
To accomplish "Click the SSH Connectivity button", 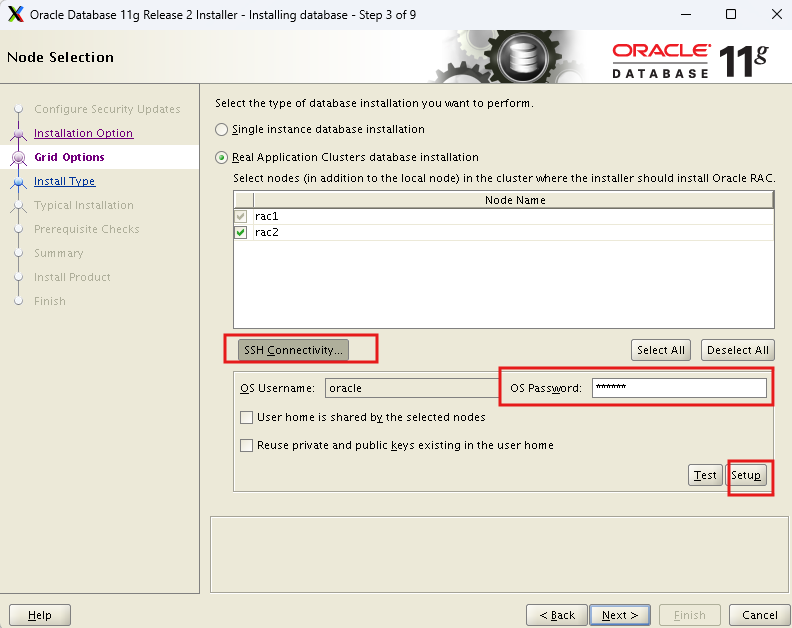I will coord(293,350).
